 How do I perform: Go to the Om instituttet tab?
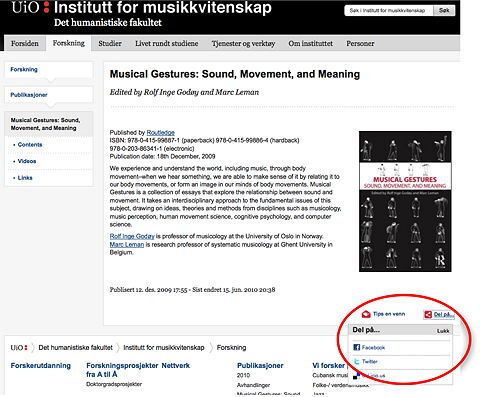point(311,43)
